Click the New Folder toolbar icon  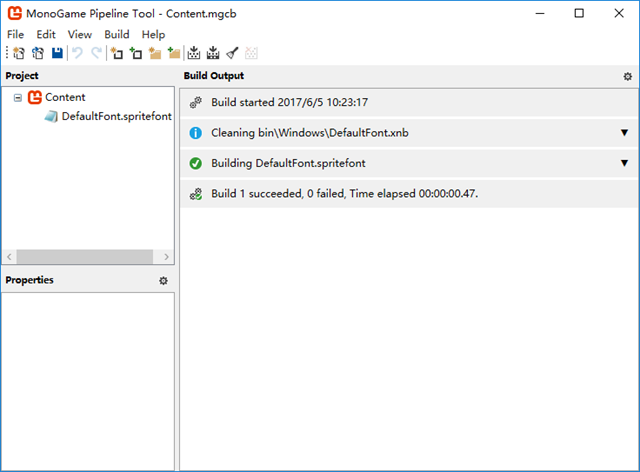(154, 53)
